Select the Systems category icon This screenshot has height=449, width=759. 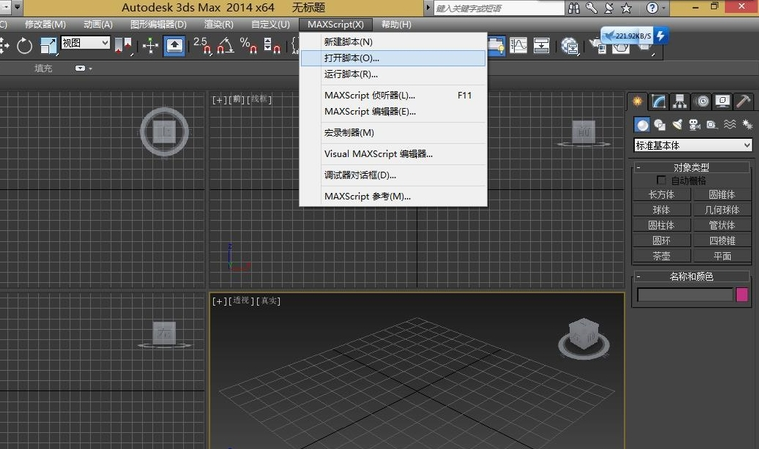pyautogui.click(x=747, y=125)
